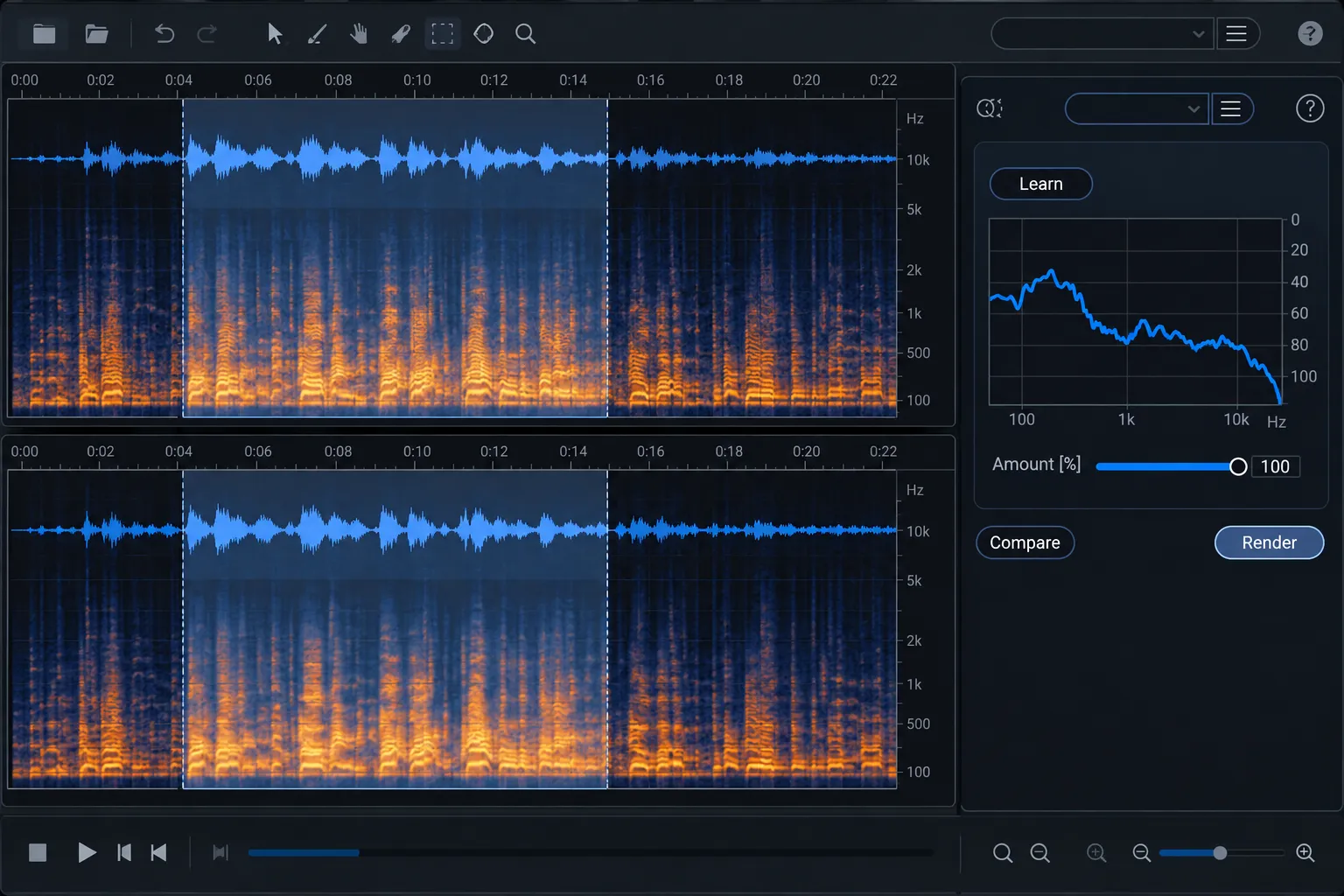Start playback with the play button

[x=87, y=852]
